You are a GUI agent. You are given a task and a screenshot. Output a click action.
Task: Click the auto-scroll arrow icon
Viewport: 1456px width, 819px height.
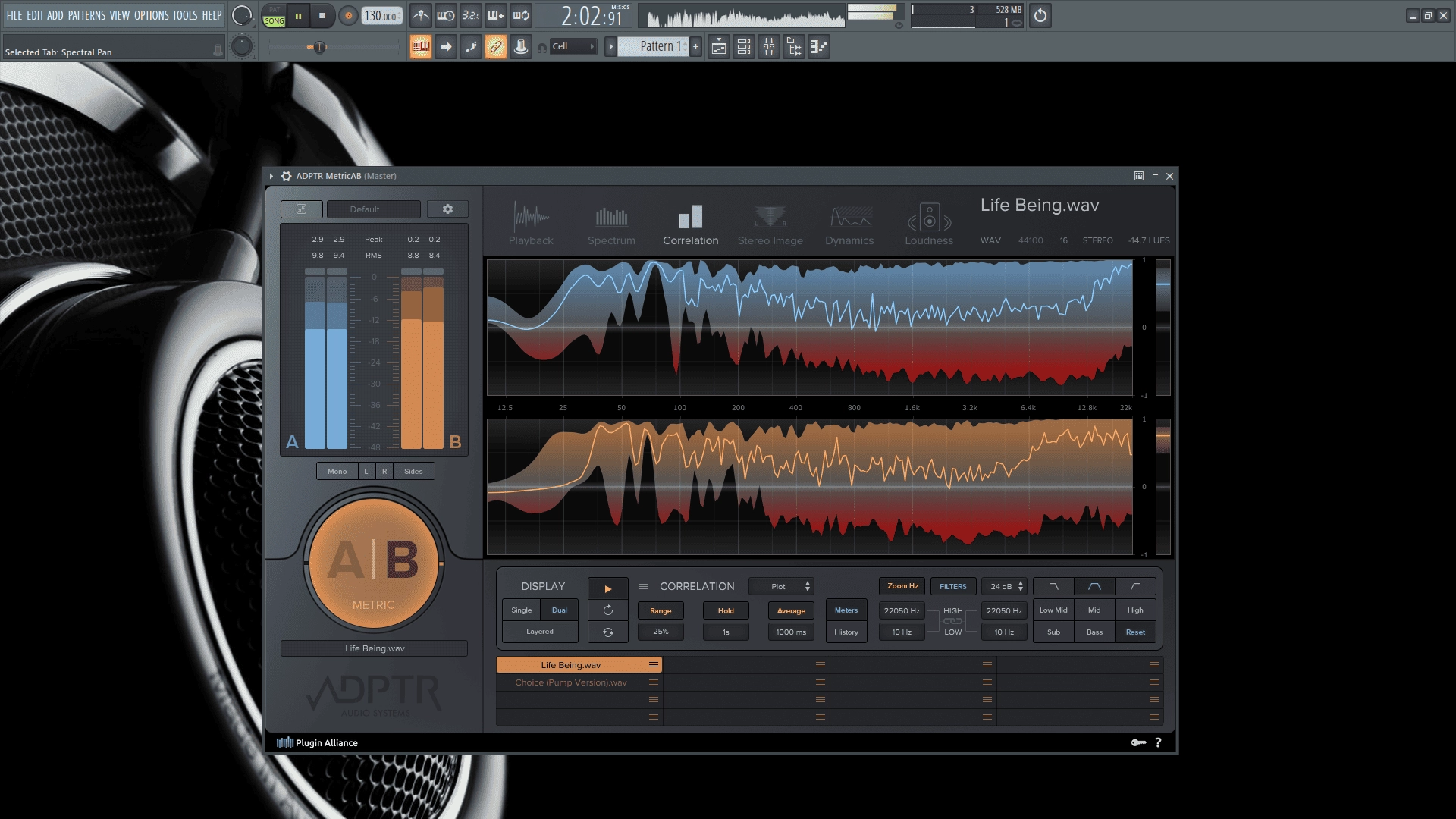point(446,47)
